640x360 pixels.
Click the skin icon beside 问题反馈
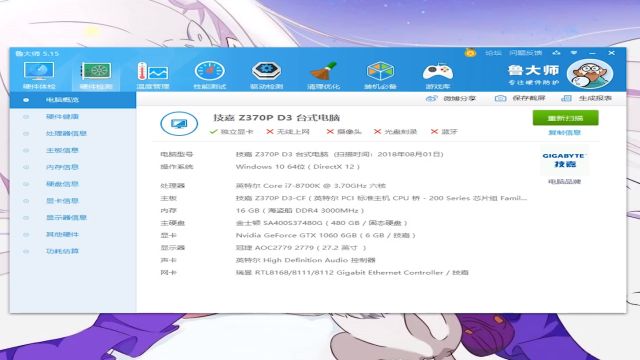pyautogui.click(x=556, y=53)
